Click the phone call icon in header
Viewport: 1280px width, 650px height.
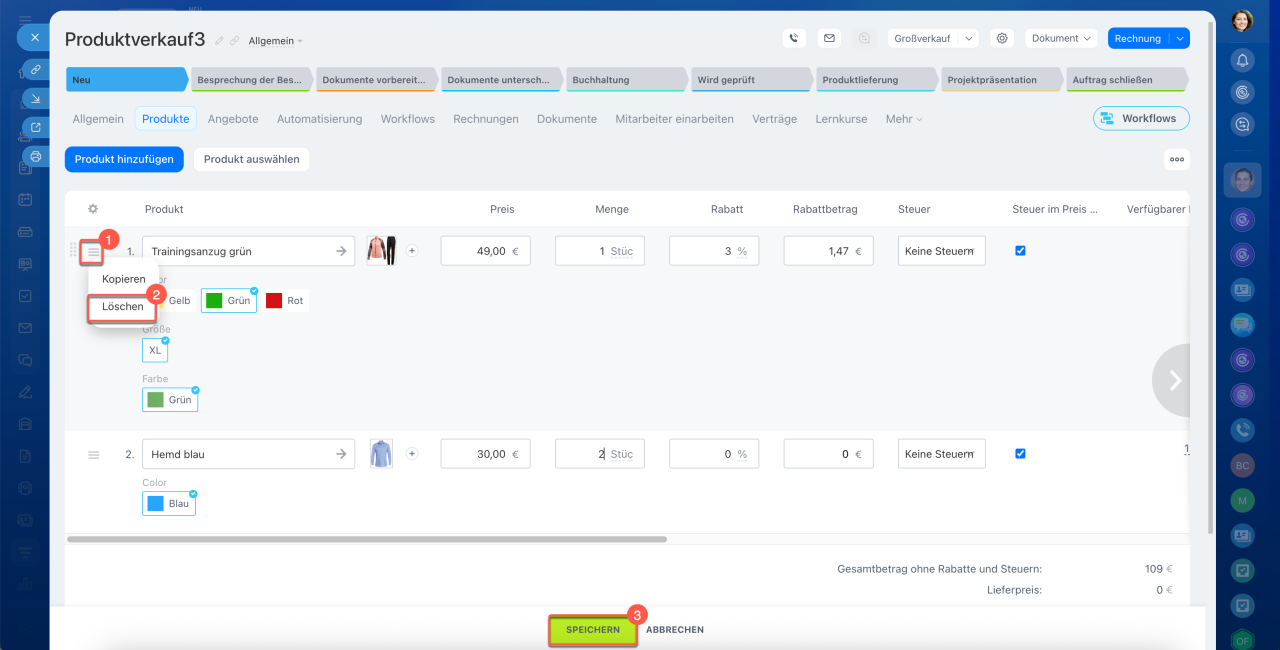point(794,39)
